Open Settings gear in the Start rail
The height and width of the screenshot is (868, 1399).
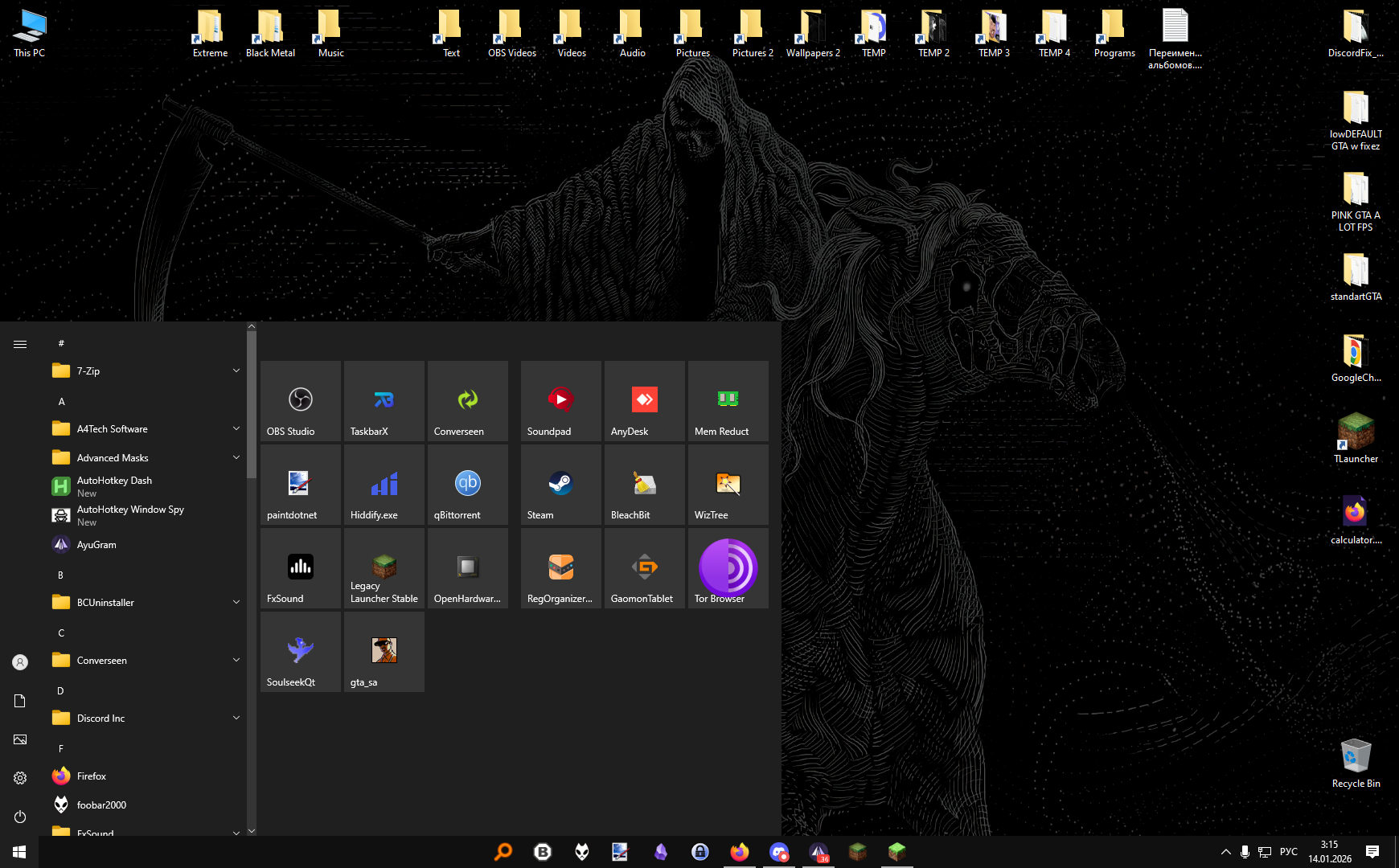tap(20, 778)
